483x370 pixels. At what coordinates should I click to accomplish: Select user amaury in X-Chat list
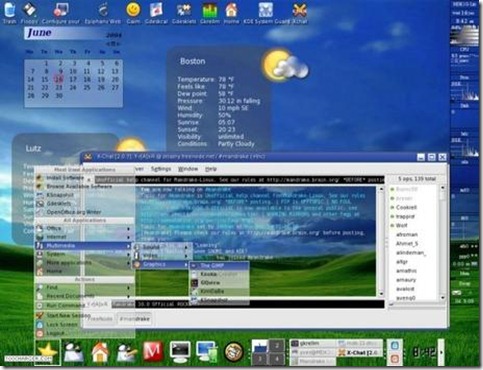[406, 280]
